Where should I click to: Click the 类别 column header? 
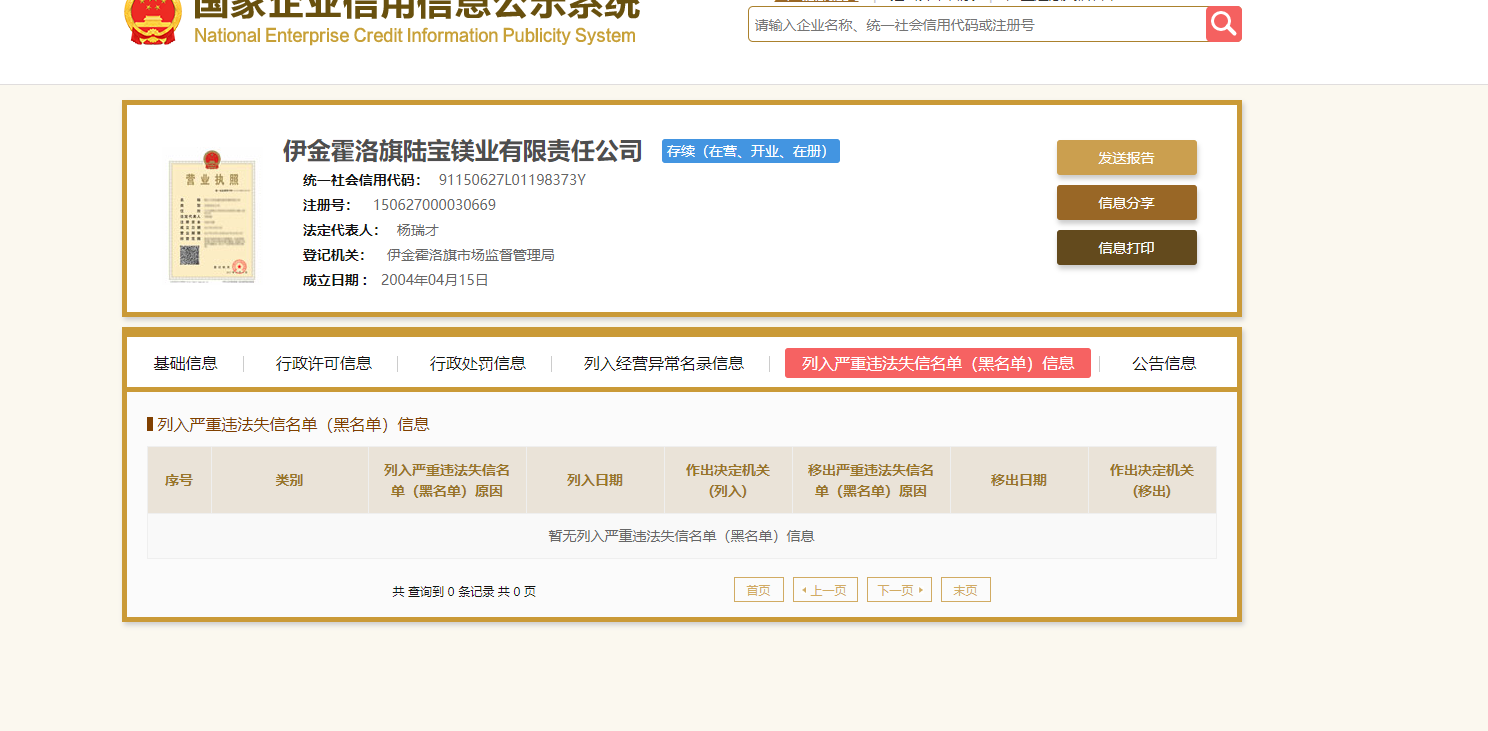[x=290, y=480]
